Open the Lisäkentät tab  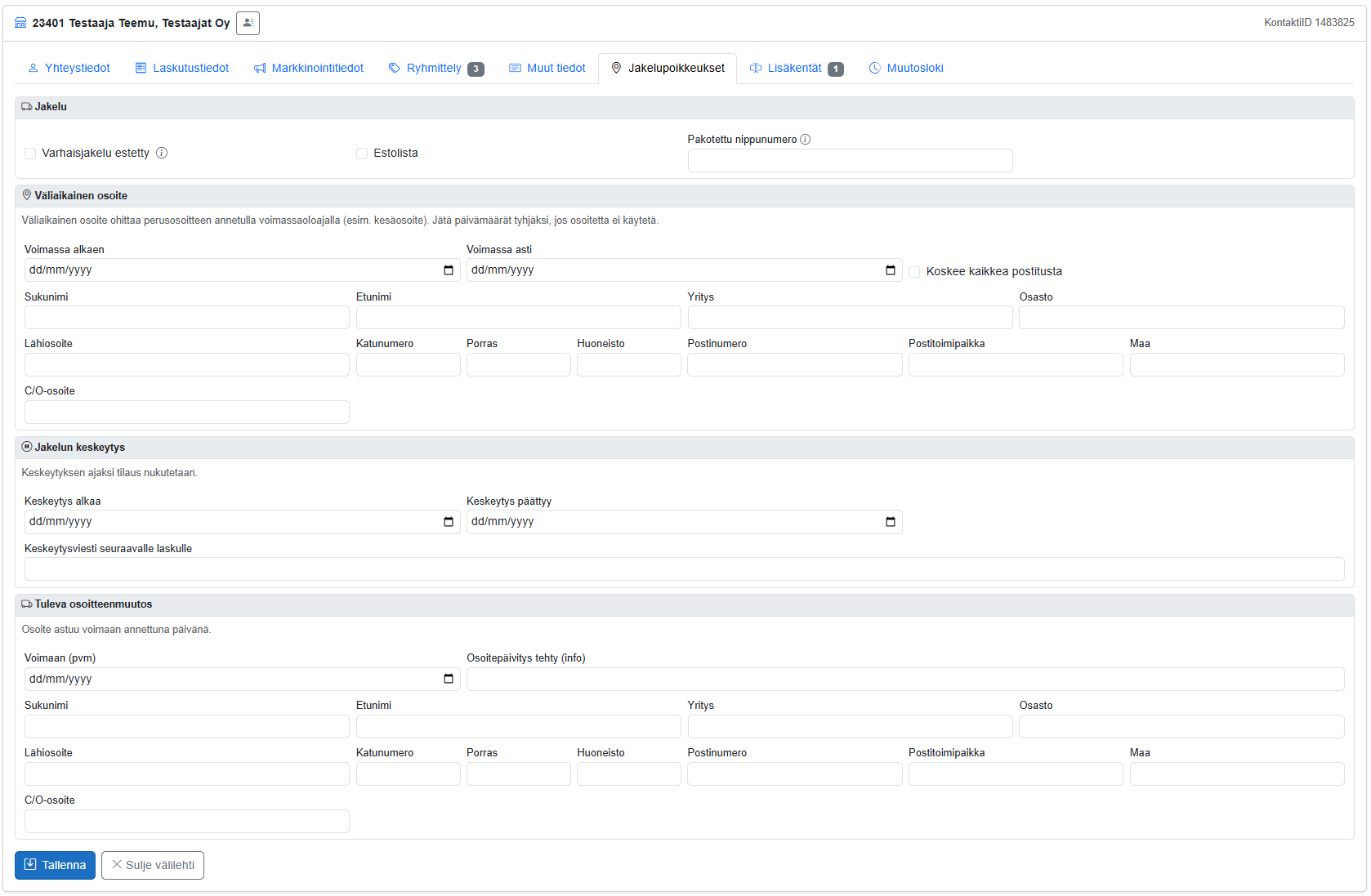(x=797, y=68)
